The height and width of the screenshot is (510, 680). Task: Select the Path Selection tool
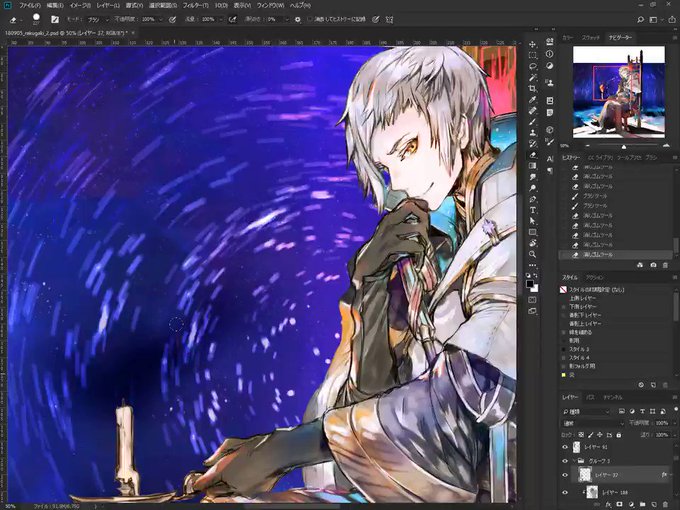pos(533,221)
